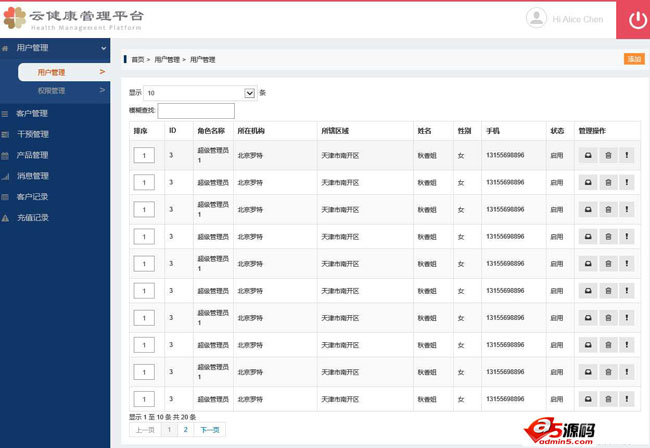Click the trash delete icon in first row
Screen dimensions: 650x448
tap(608, 155)
